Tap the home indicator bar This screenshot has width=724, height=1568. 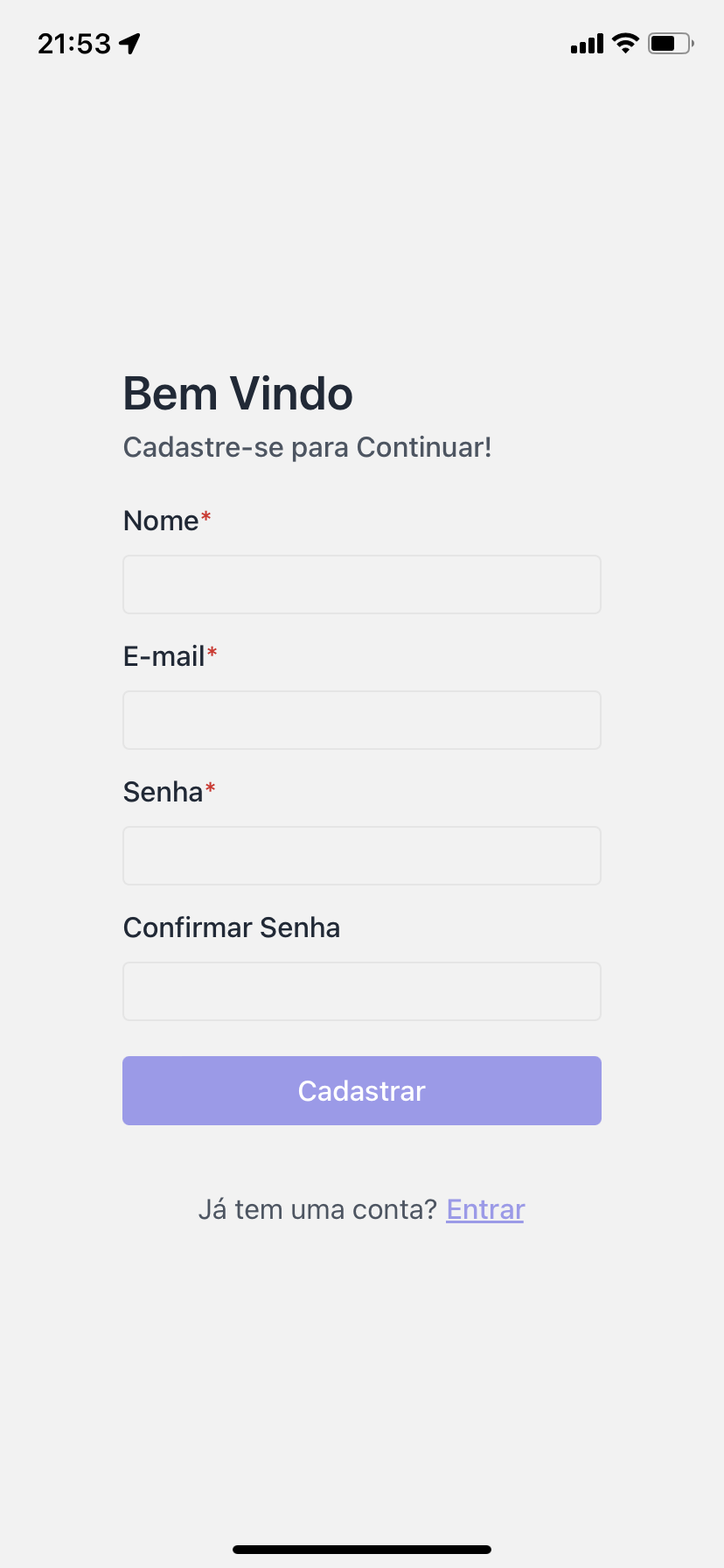[362, 1550]
